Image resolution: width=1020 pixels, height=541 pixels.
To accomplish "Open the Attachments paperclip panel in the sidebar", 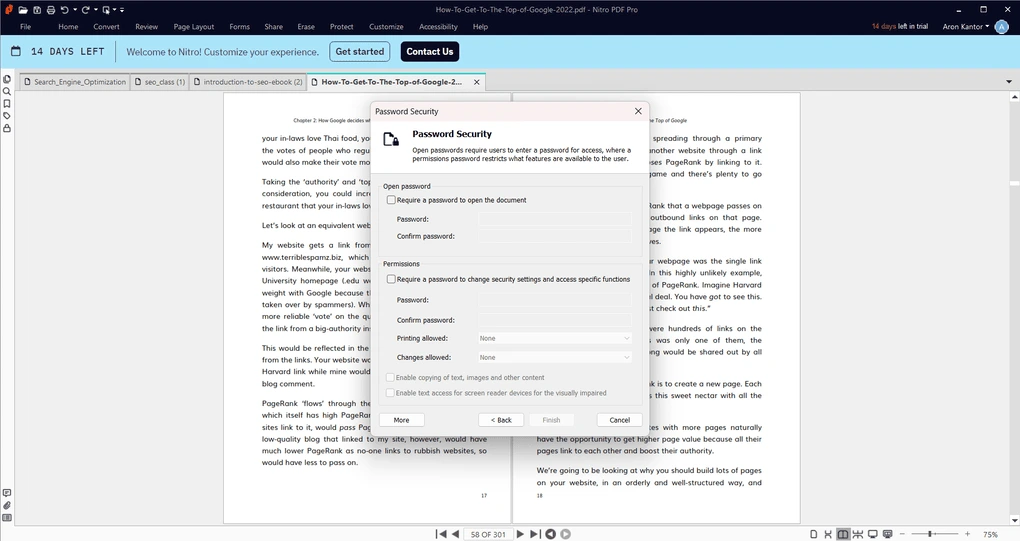I will pyautogui.click(x=7, y=505).
